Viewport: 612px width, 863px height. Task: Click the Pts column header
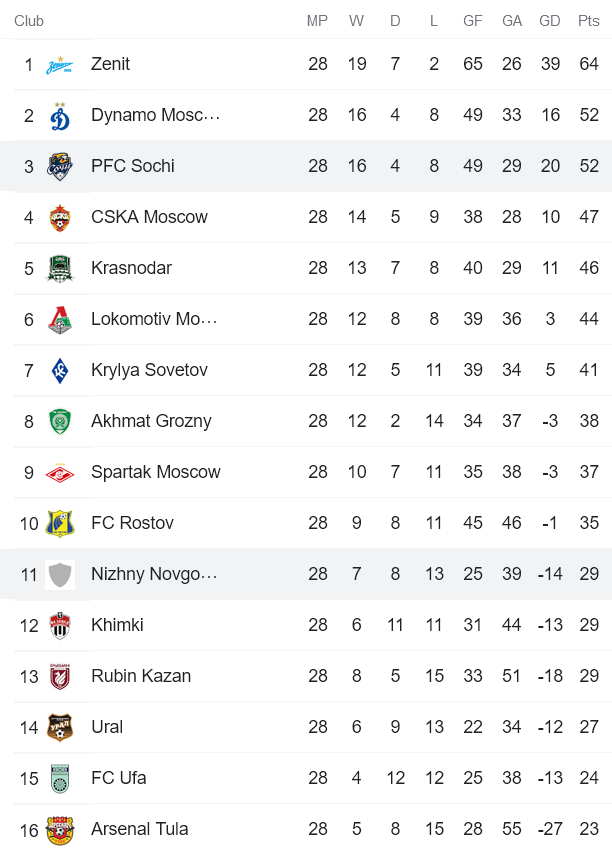point(589,21)
